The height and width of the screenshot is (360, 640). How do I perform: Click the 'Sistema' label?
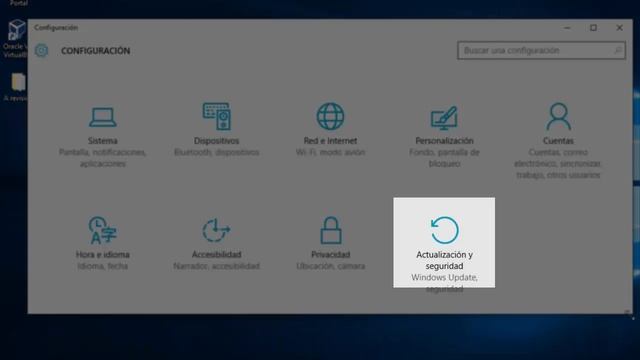point(102,141)
